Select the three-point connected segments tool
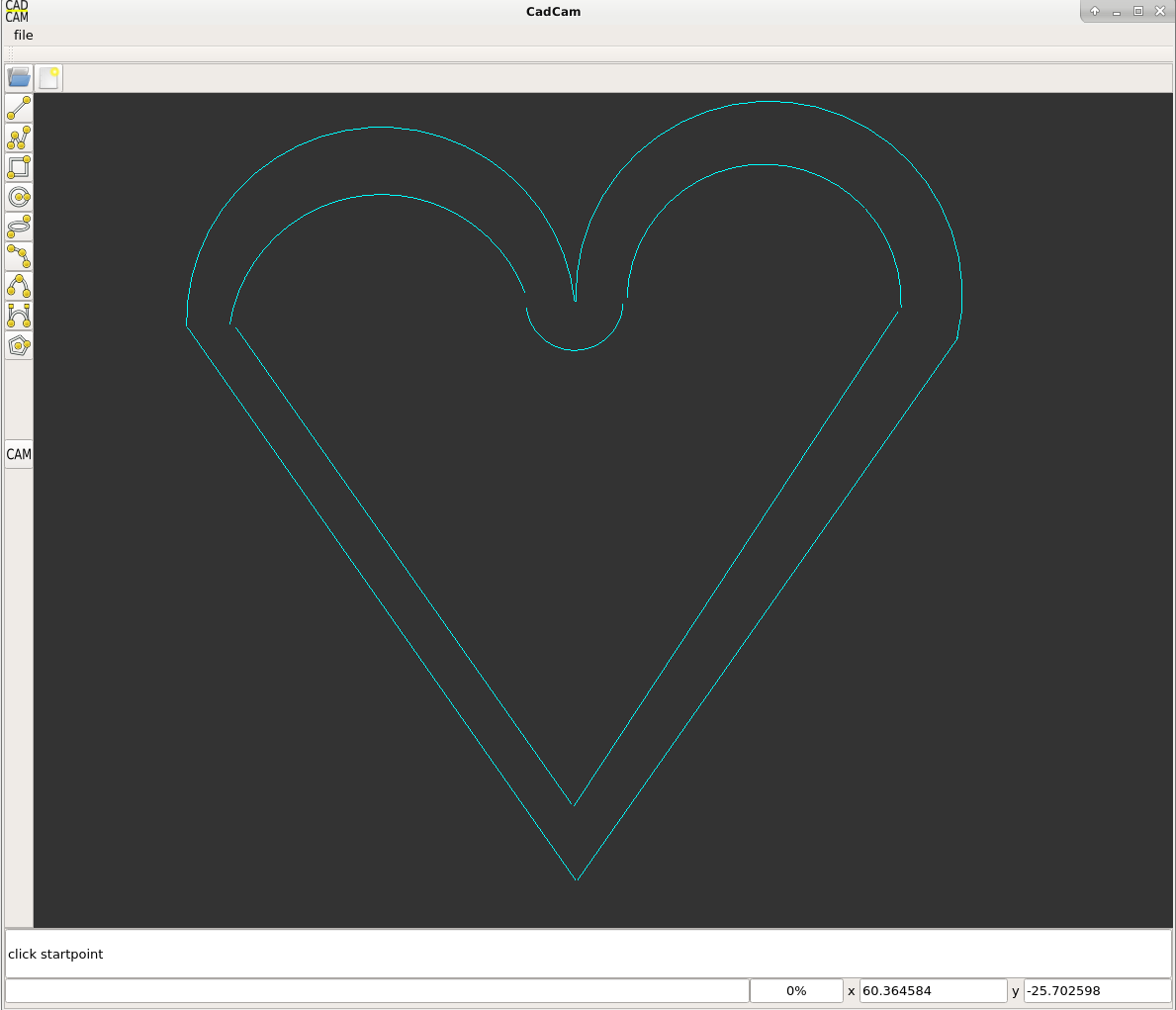The height and width of the screenshot is (1010, 1176). point(19,256)
